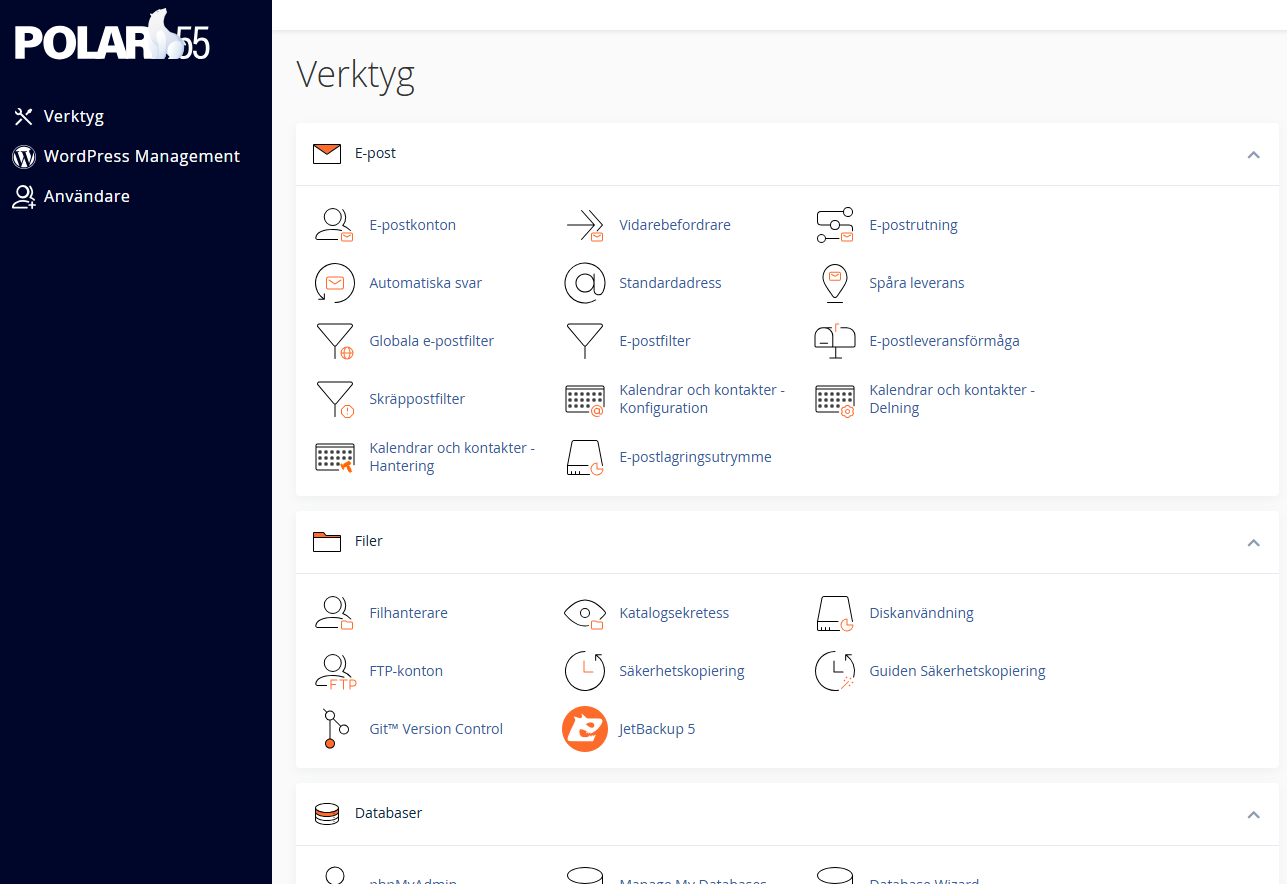
Task: Click the Standardadress at-sign icon
Action: coord(584,283)
